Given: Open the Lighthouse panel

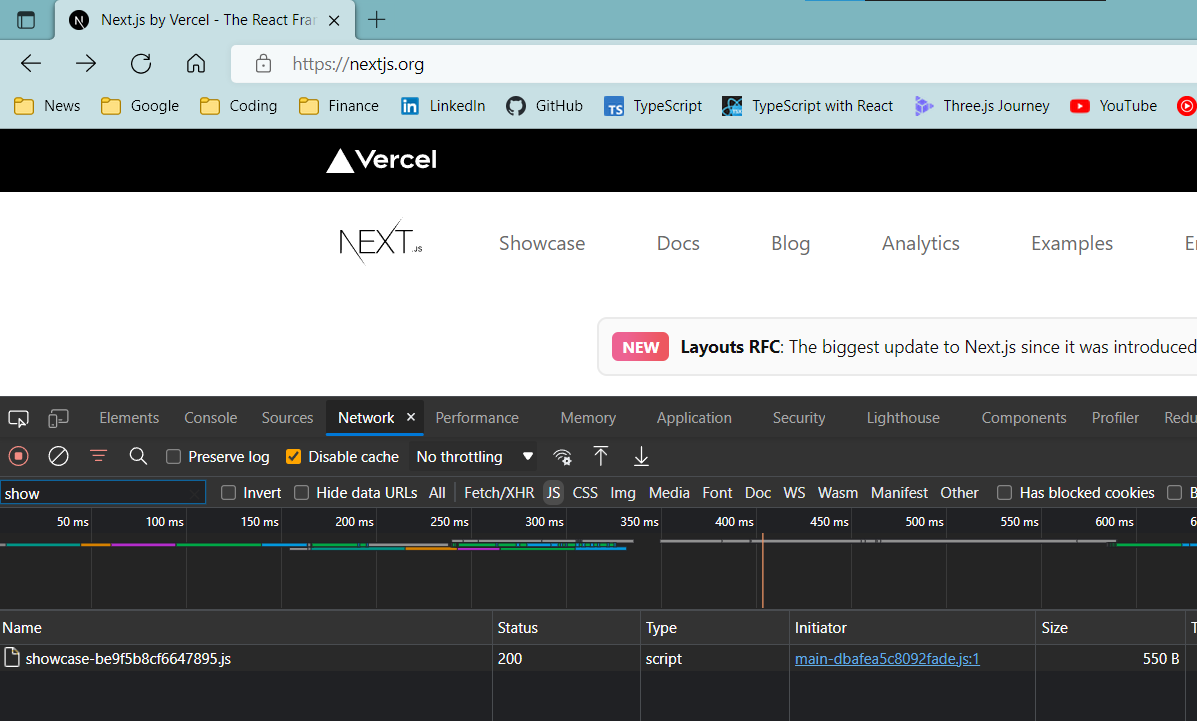Looking at the screenshot, I should (902, 418).
